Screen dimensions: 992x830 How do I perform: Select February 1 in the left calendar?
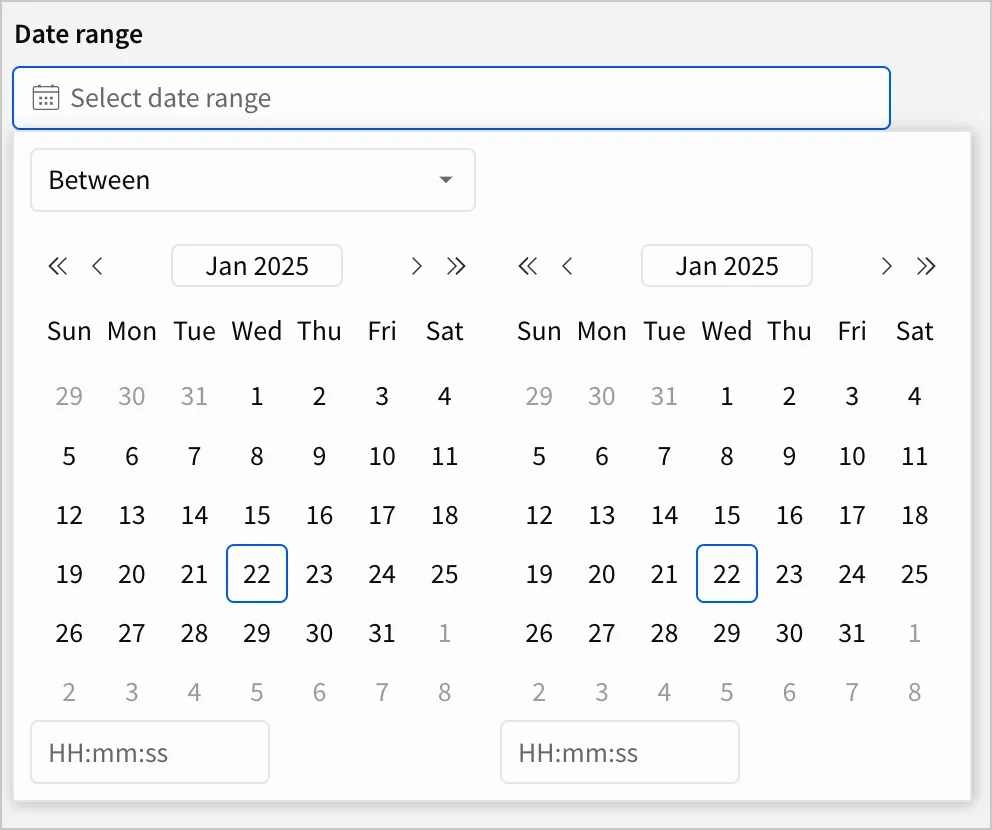click(445, 633)
